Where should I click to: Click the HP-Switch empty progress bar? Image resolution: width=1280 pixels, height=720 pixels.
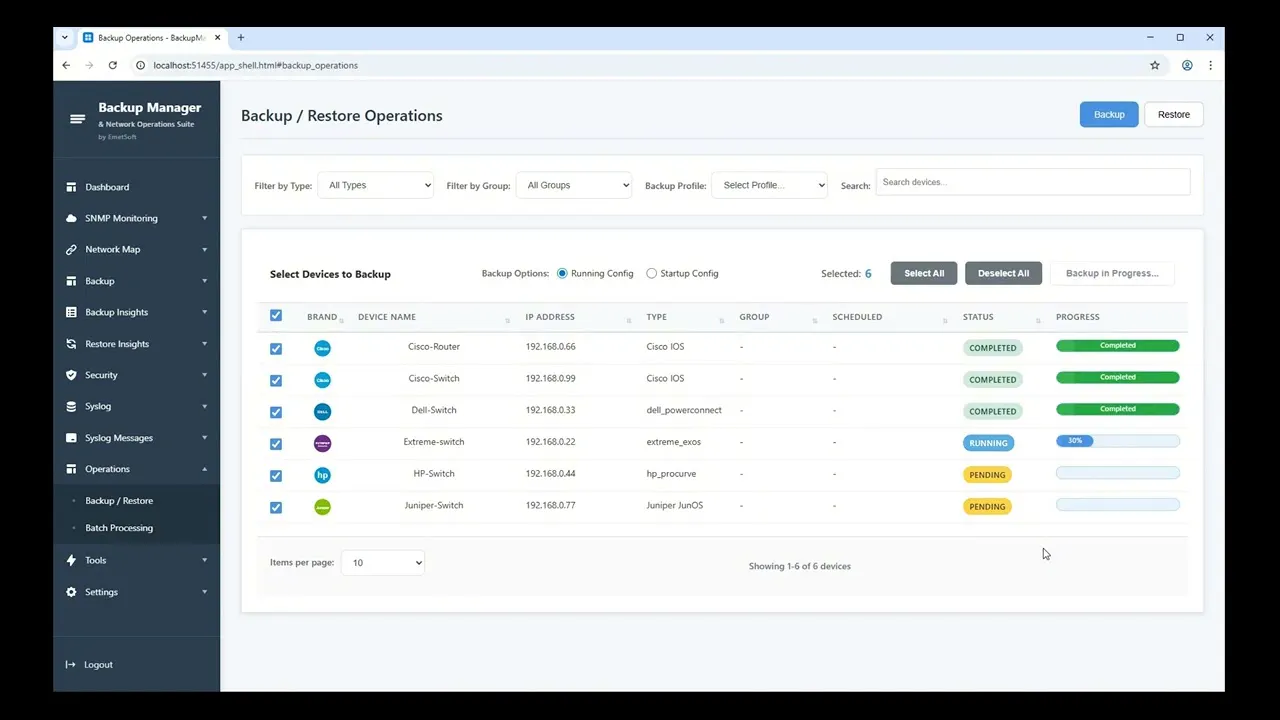pyautogui.click(x=1118, y=473)
